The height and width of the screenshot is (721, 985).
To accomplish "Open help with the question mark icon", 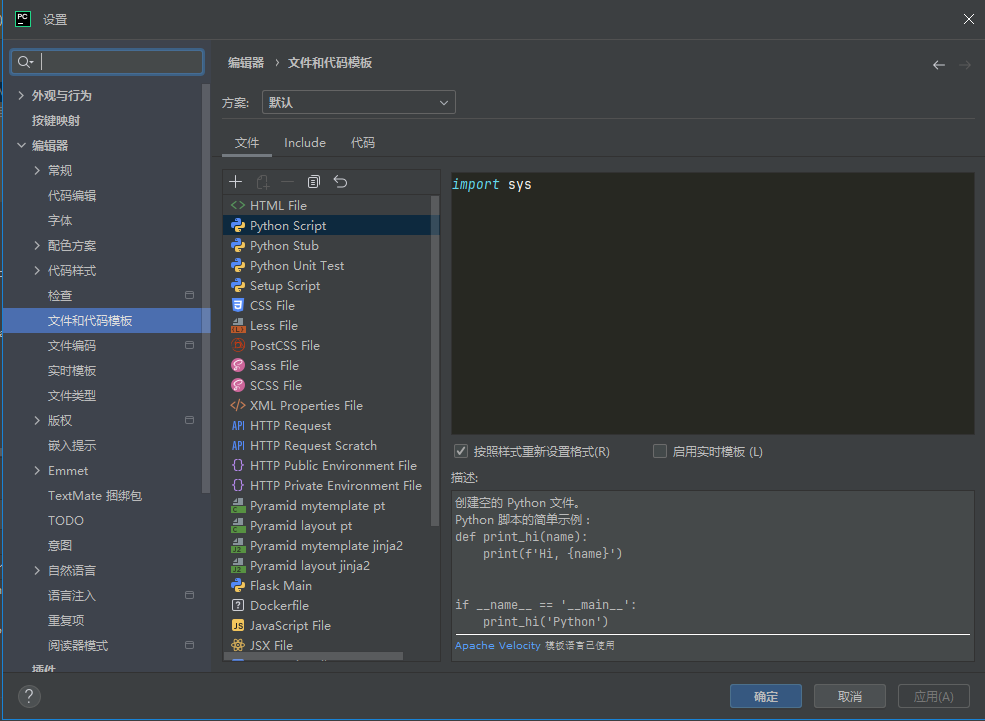I will point(29,696).
